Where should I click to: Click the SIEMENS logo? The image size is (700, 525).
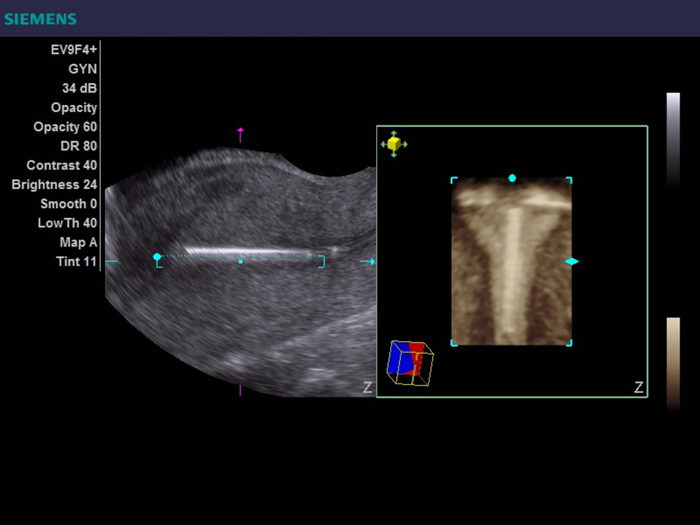41,19
